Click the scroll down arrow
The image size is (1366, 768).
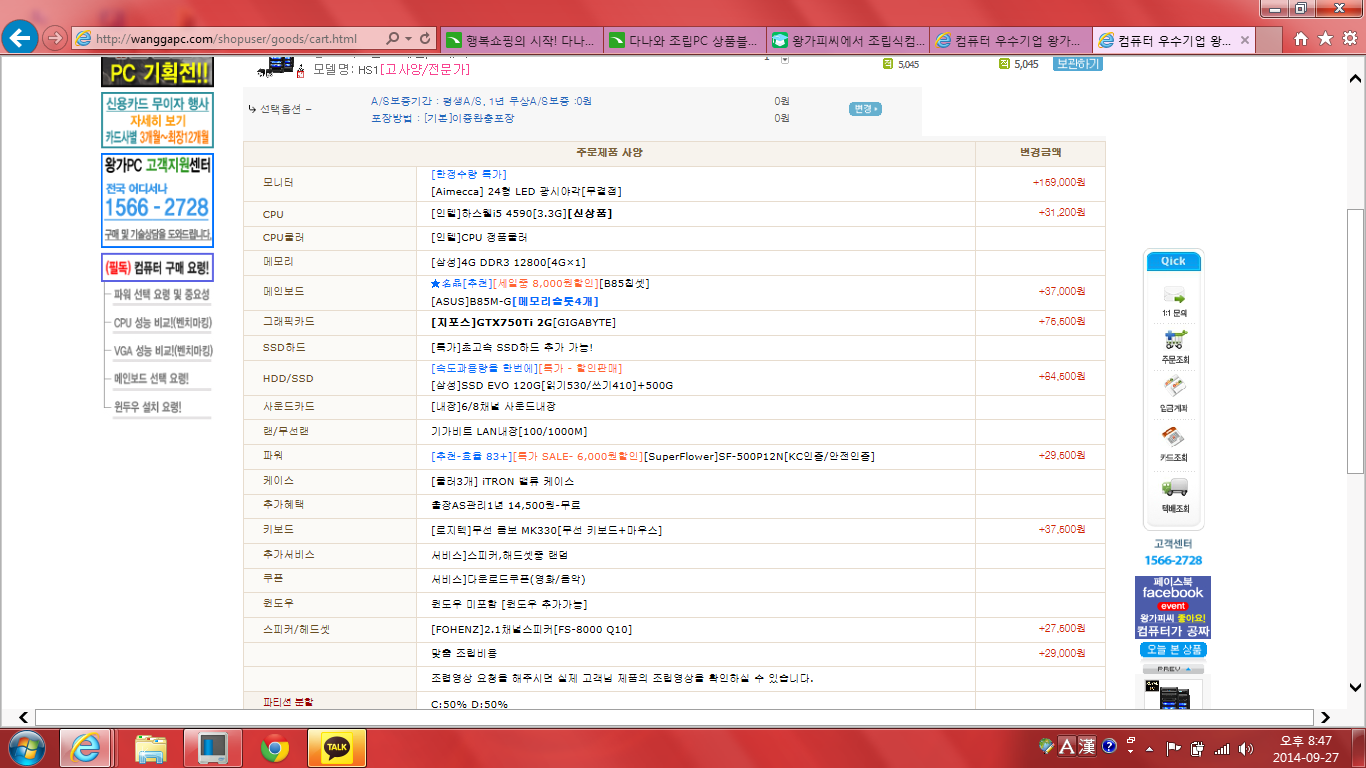[x=1355, y=687]
